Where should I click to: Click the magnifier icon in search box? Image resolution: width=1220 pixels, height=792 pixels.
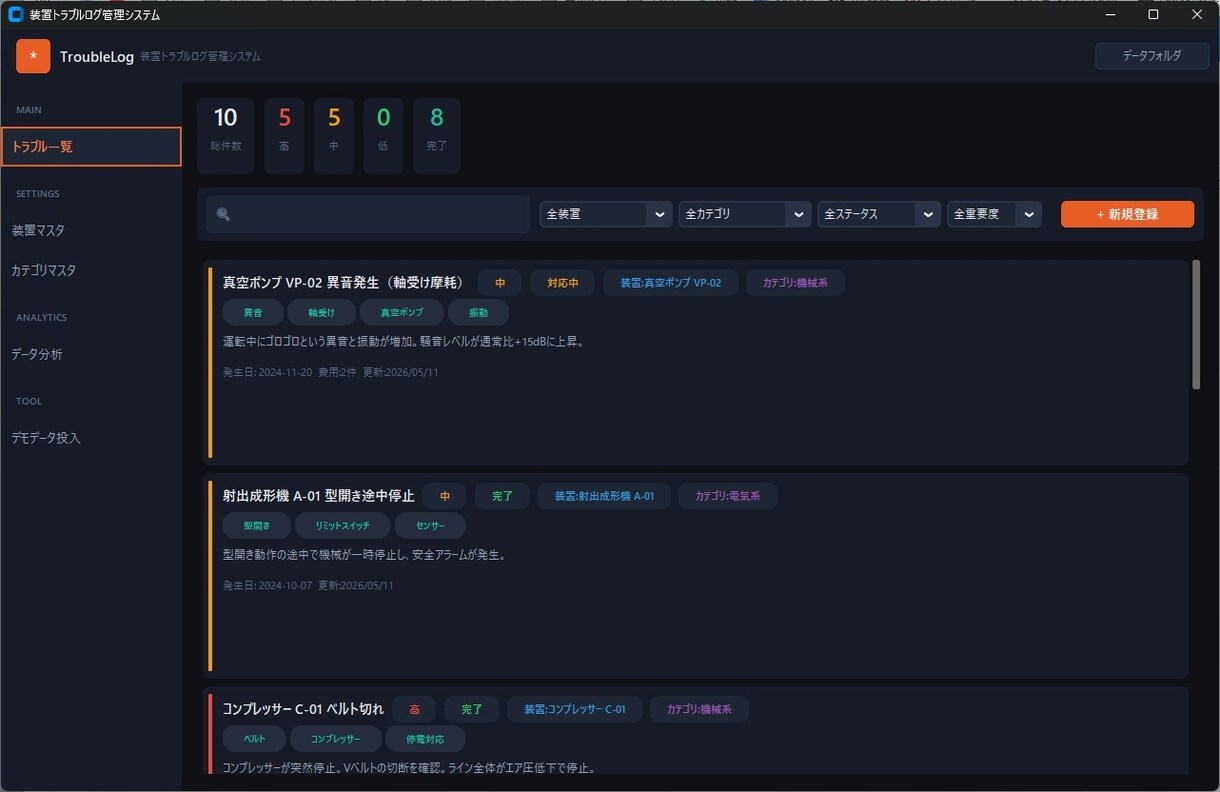coord(223,214)
